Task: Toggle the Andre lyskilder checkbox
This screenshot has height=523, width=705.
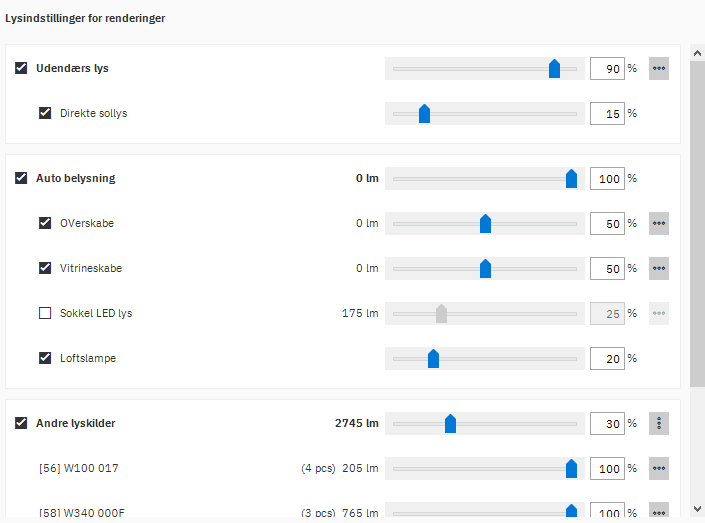Action: 21,423
